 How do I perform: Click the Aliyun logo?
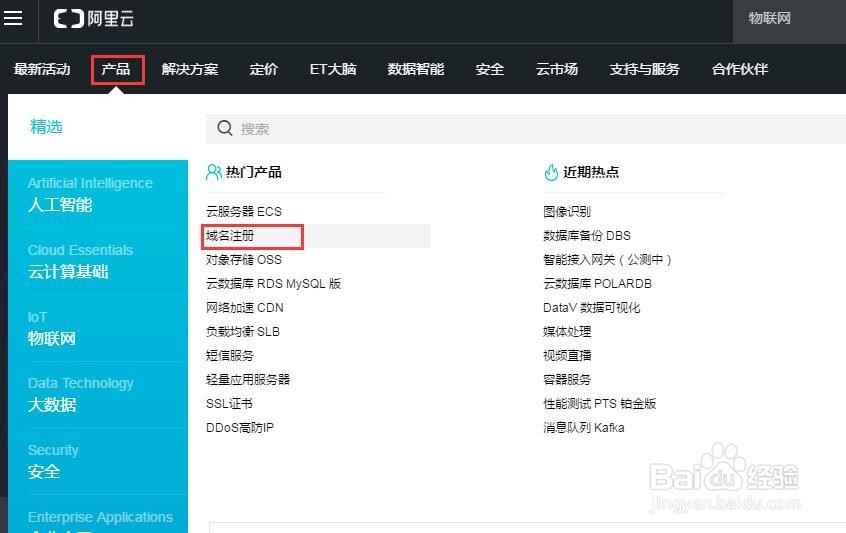coord(94,19)
